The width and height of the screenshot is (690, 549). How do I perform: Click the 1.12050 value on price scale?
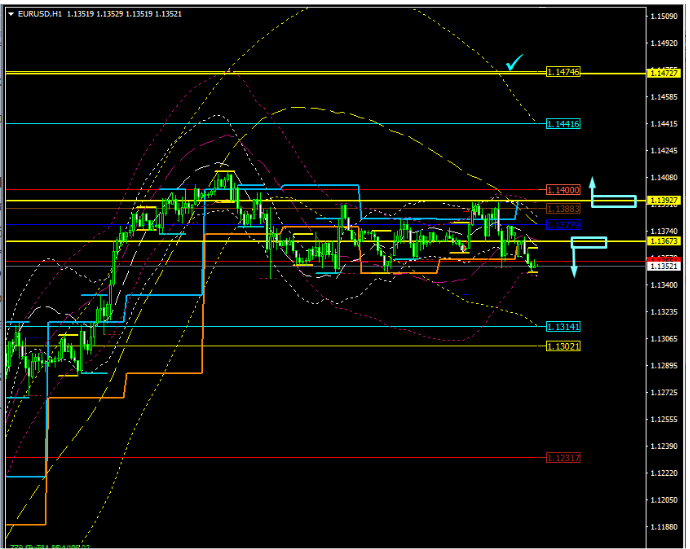[664, 500]
